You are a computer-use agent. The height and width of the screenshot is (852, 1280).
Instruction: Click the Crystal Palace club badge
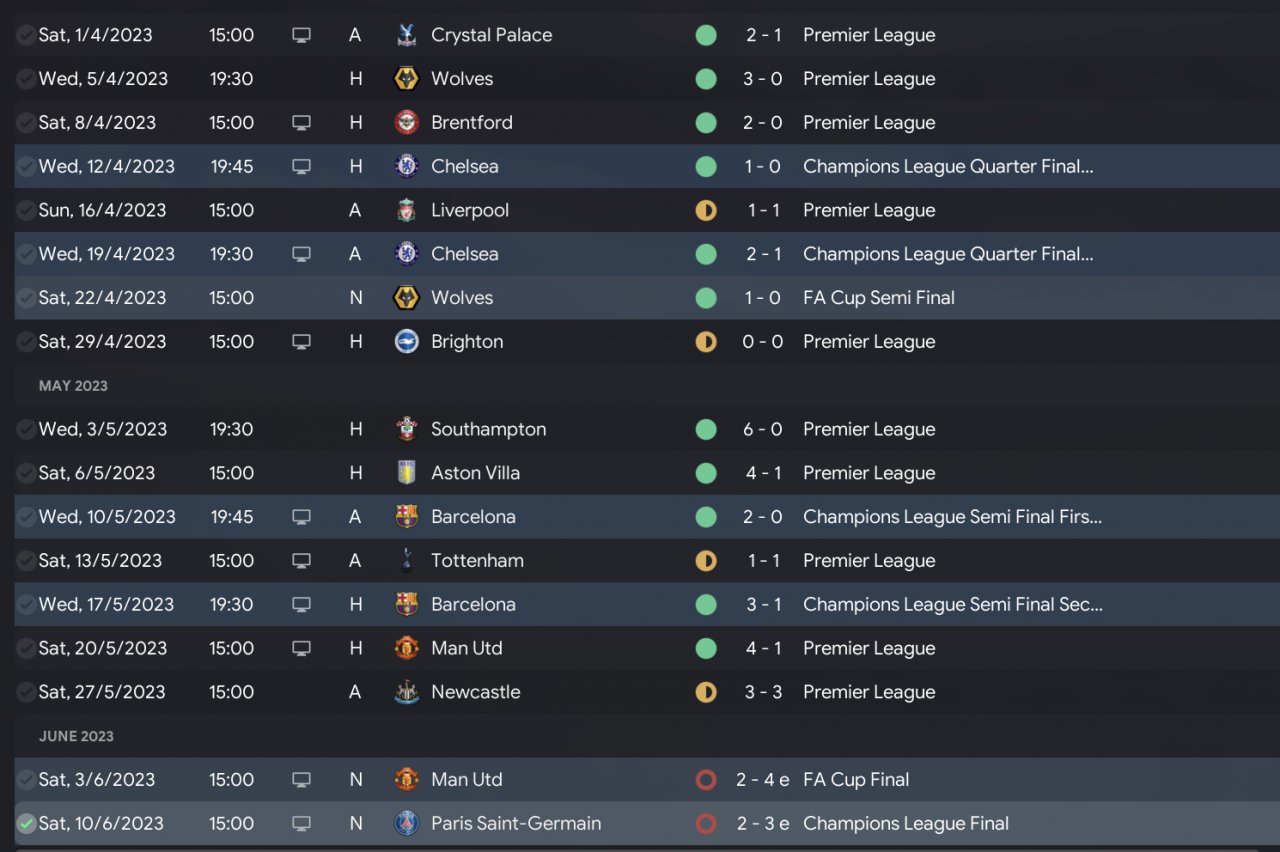[406, 35]
